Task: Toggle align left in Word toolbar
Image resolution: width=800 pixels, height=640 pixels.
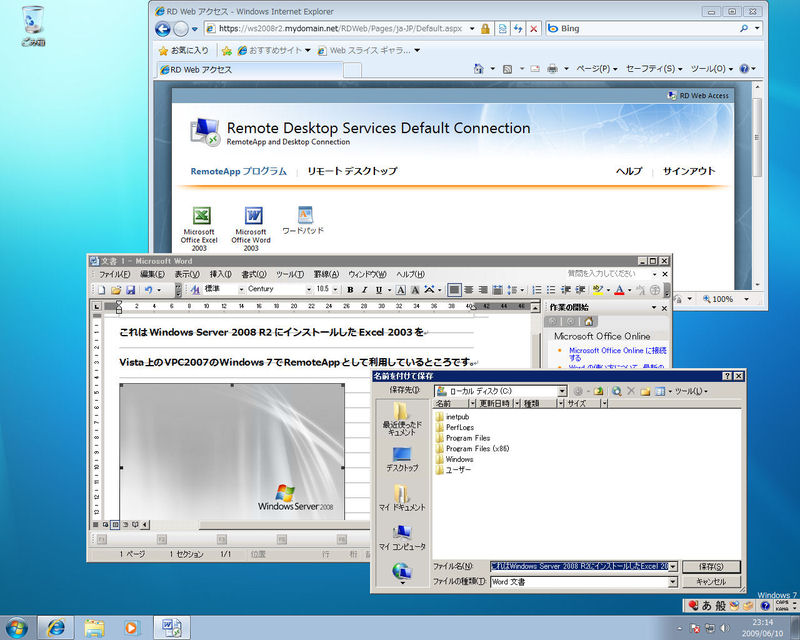Action: [x=454, y=290]
